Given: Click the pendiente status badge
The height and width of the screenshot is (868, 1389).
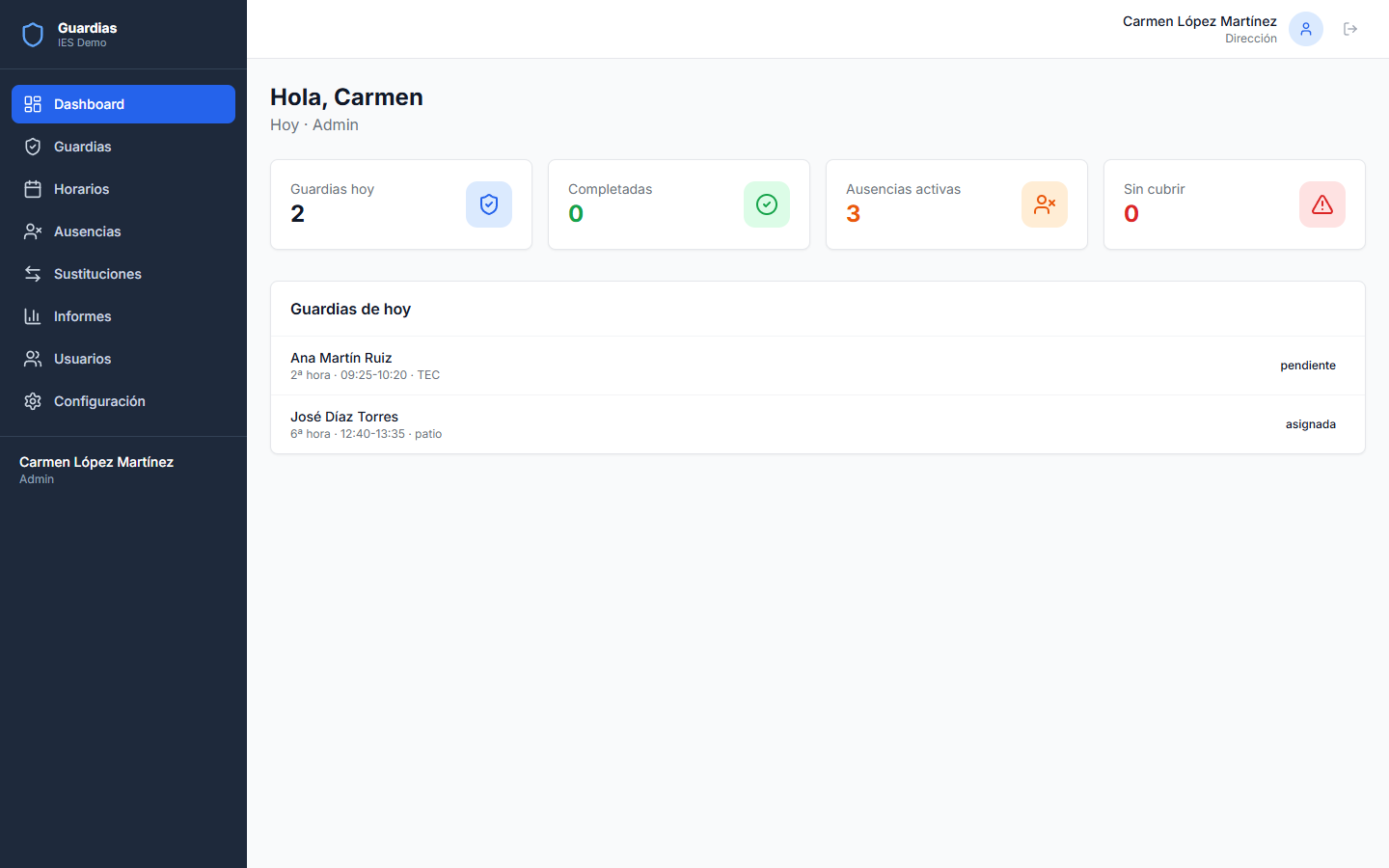Looking at the screenshot, I should tap(1308, 366).
